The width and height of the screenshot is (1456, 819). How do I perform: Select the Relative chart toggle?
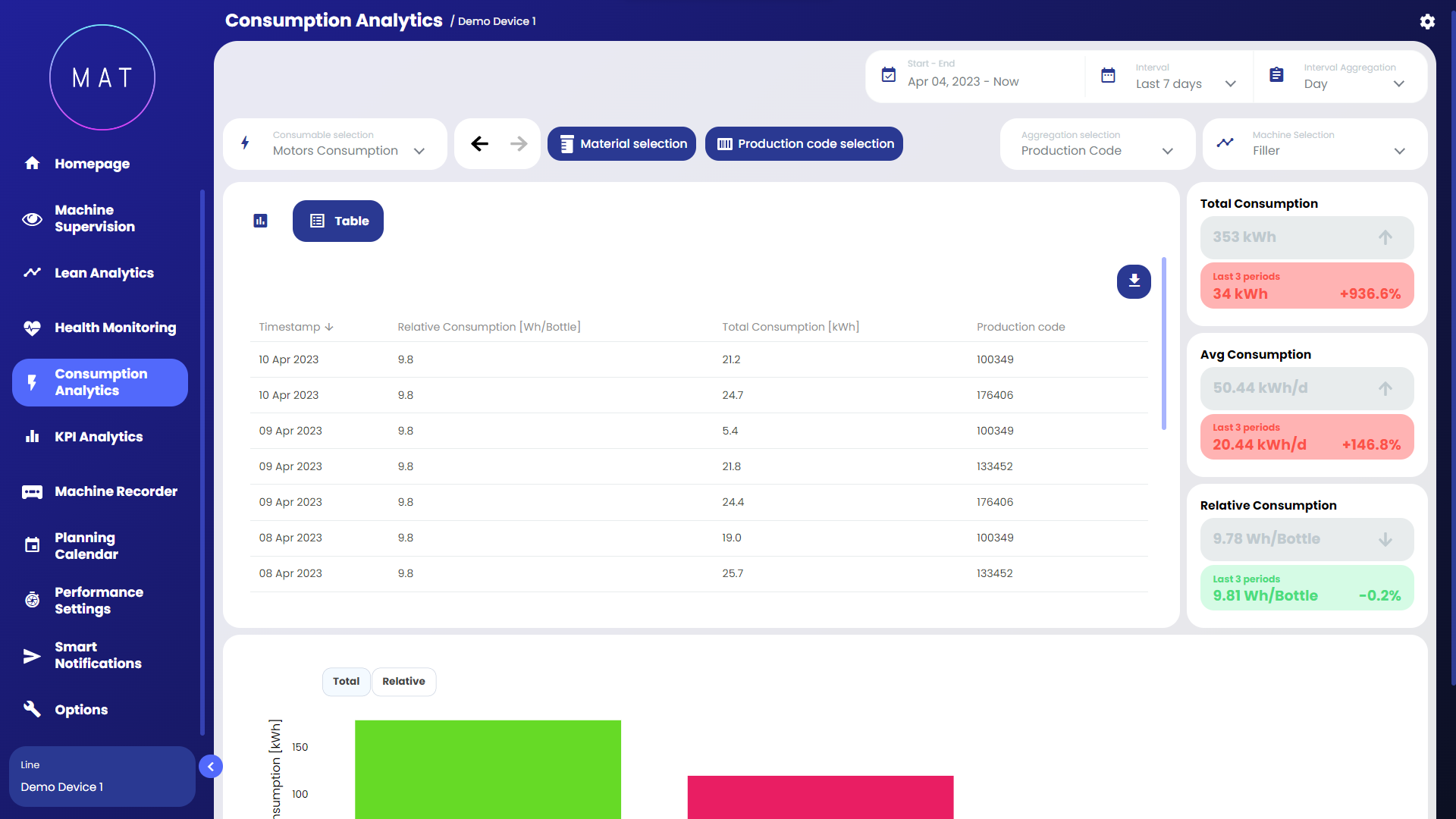coord(403,681)
